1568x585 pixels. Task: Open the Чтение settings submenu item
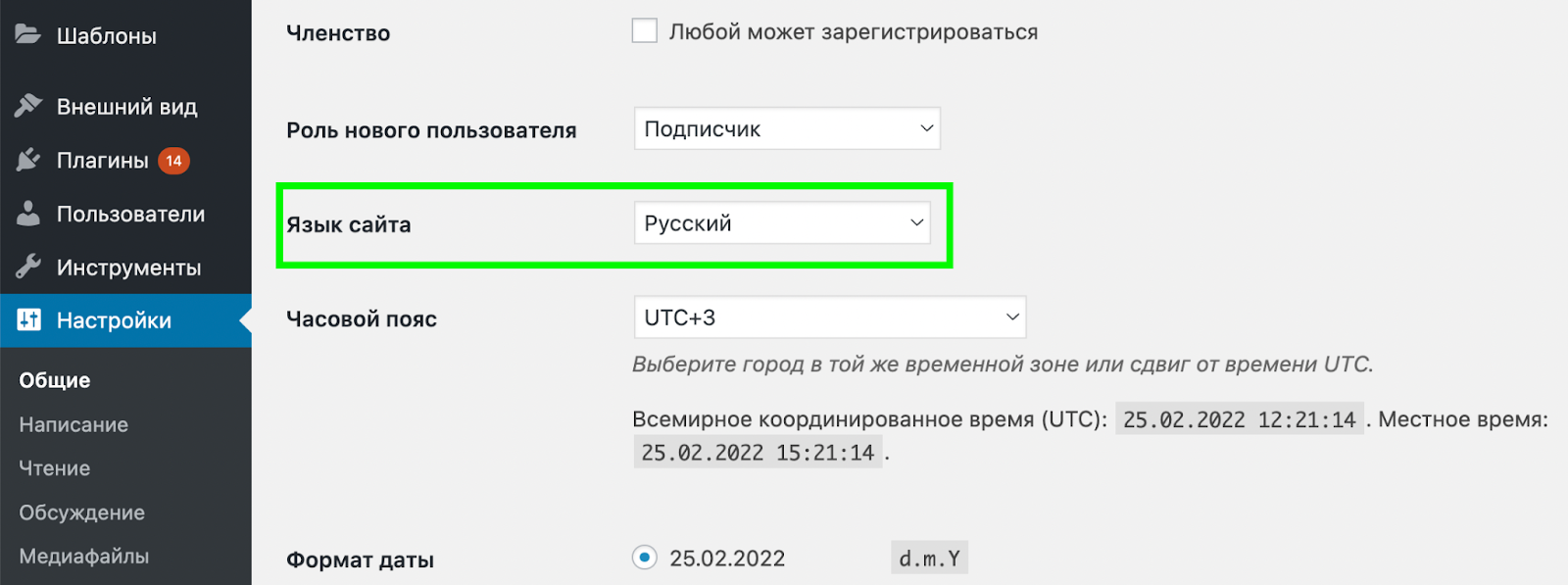click(x=55, y=468)
